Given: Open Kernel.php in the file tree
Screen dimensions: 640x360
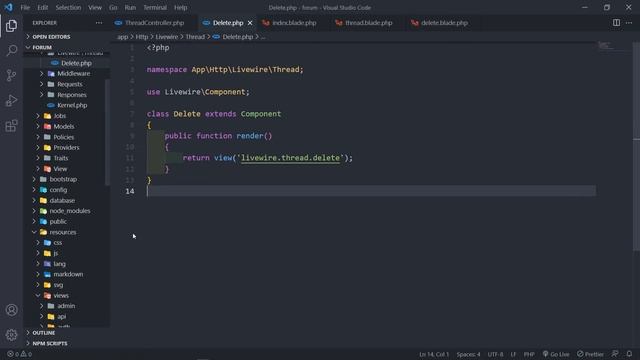Looking at the screenshot, I should pos(72,105).
